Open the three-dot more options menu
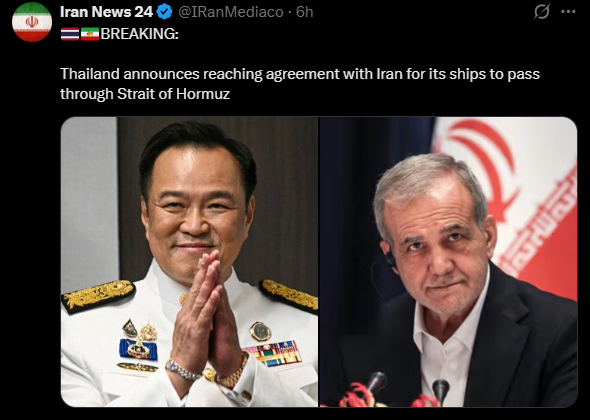590x420 pixels. pos(568,12)
